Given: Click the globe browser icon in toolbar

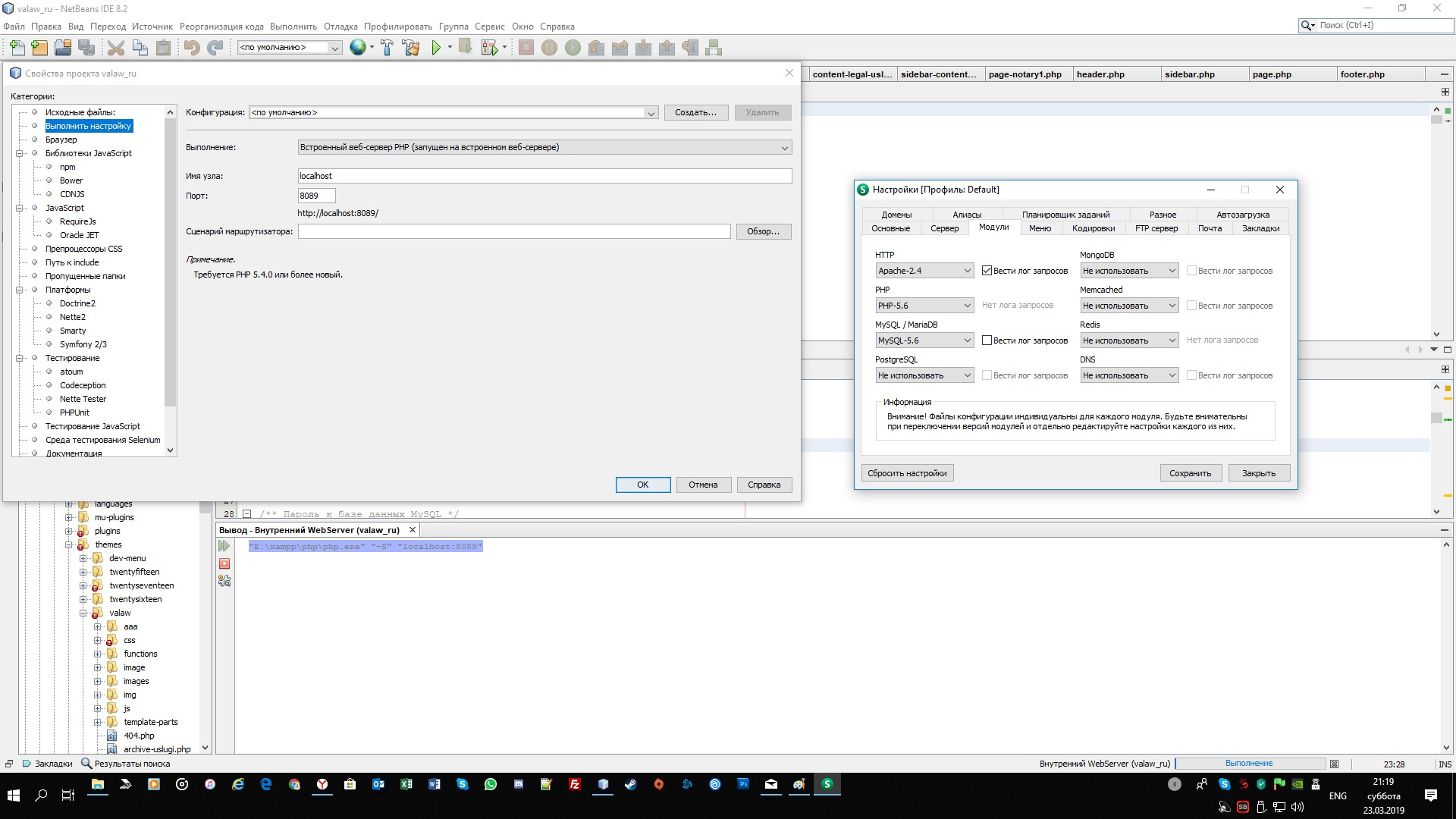Looking at the screenshot, I should (358, 48).
